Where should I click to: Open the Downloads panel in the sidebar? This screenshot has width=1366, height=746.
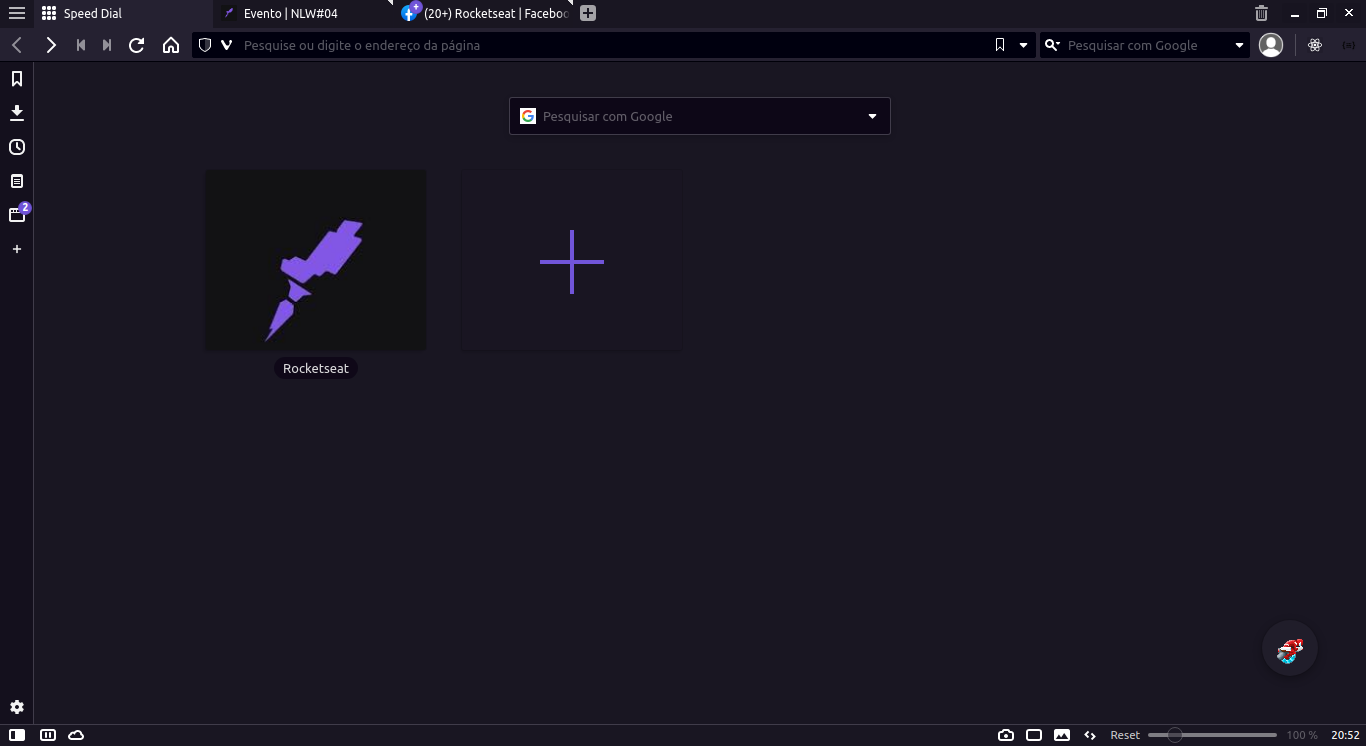pyautogui.click(x=17, y=113)
